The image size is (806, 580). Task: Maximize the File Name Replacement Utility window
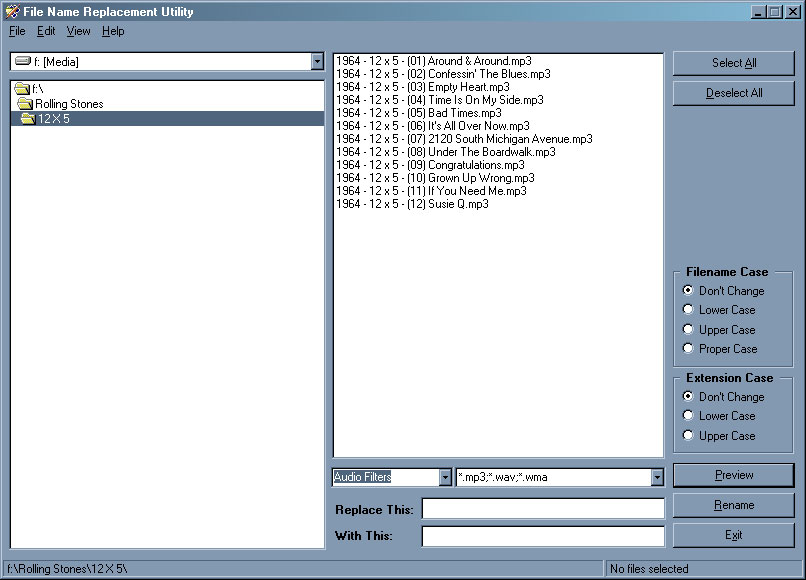[774, 11]
